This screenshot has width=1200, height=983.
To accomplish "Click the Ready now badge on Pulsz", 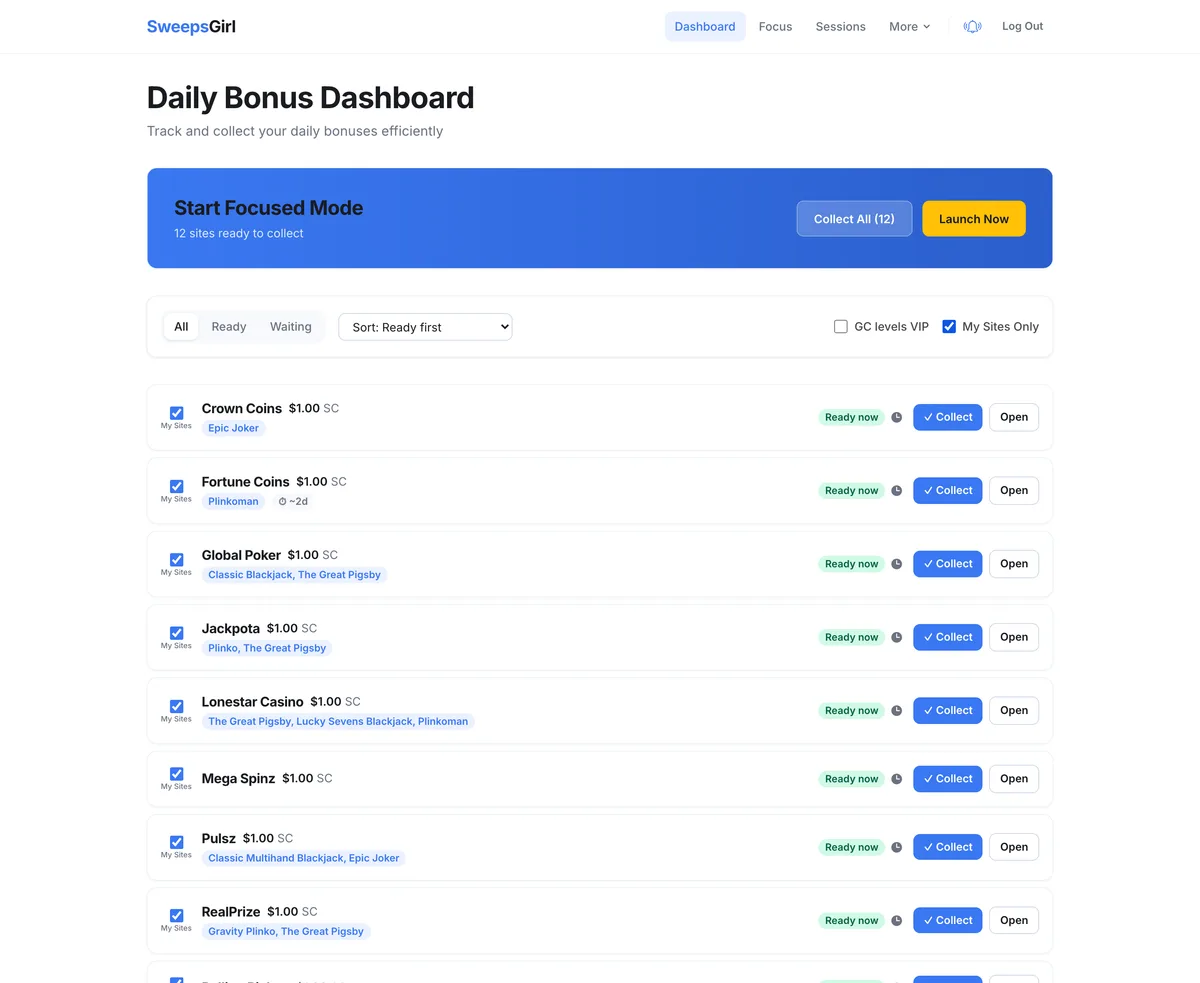I will click(x=852, y=847).
